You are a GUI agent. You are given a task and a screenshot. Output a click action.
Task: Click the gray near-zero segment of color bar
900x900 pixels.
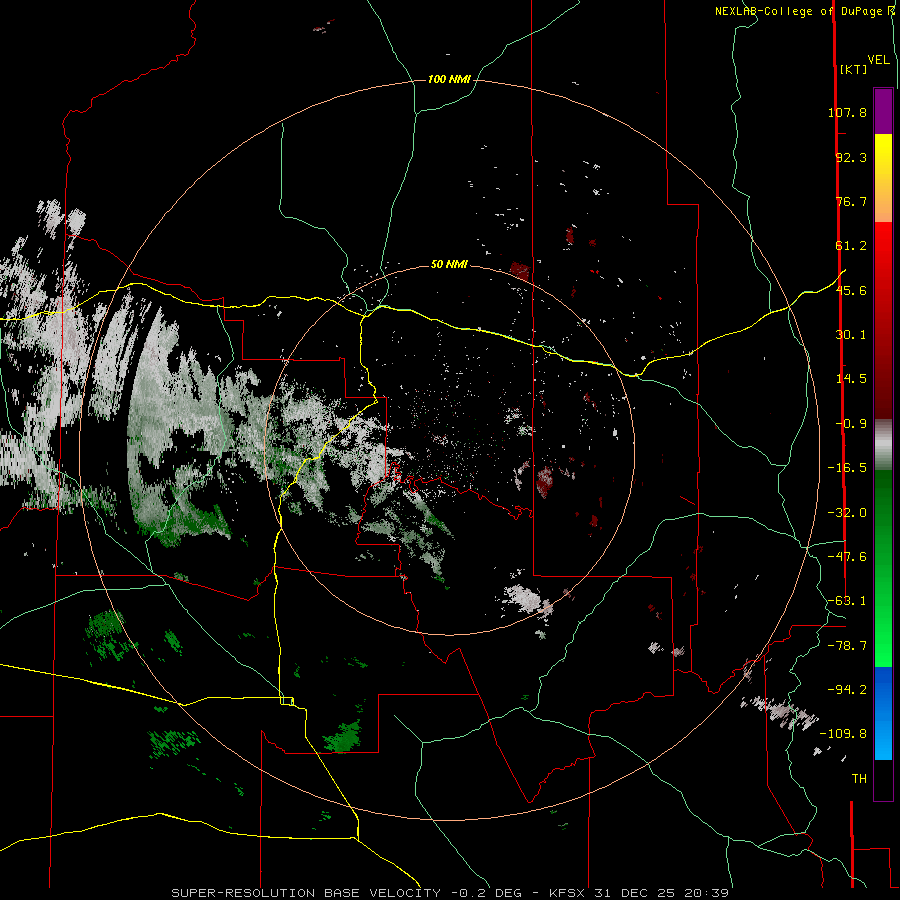883,442
